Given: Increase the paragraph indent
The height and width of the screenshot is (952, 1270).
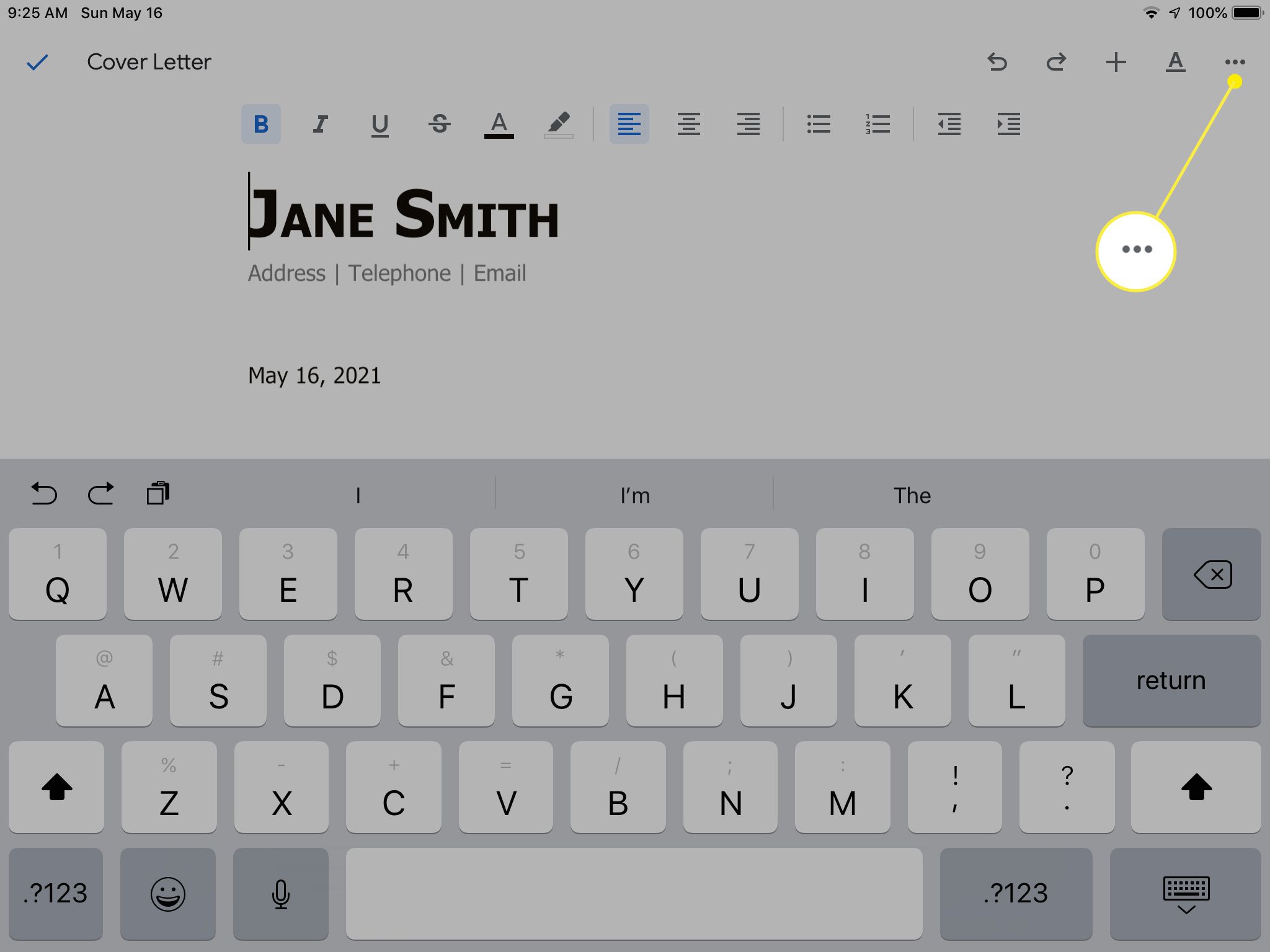Looking at the screenshot, I should pos(1008,124).
